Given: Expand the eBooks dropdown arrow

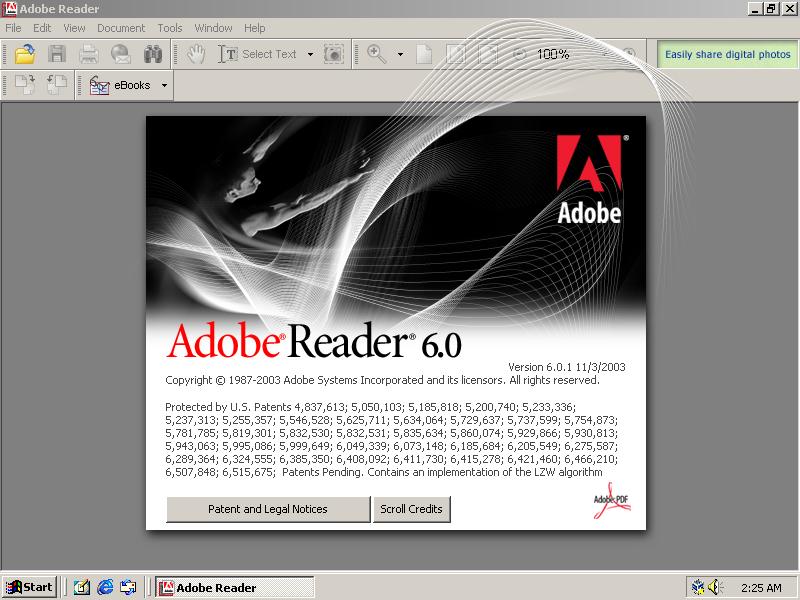Looking at the screenshot, I should click(164, 85).
